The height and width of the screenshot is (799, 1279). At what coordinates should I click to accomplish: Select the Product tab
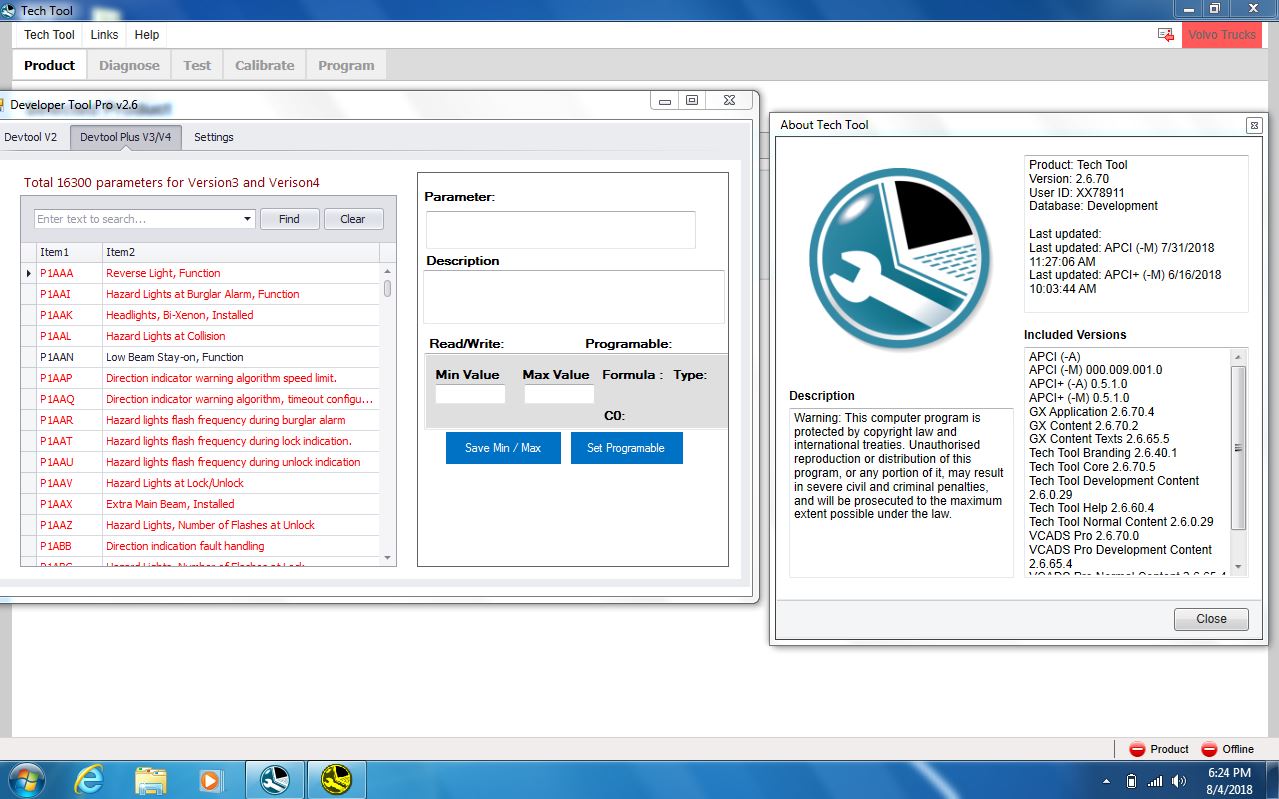tap(49, 65)
